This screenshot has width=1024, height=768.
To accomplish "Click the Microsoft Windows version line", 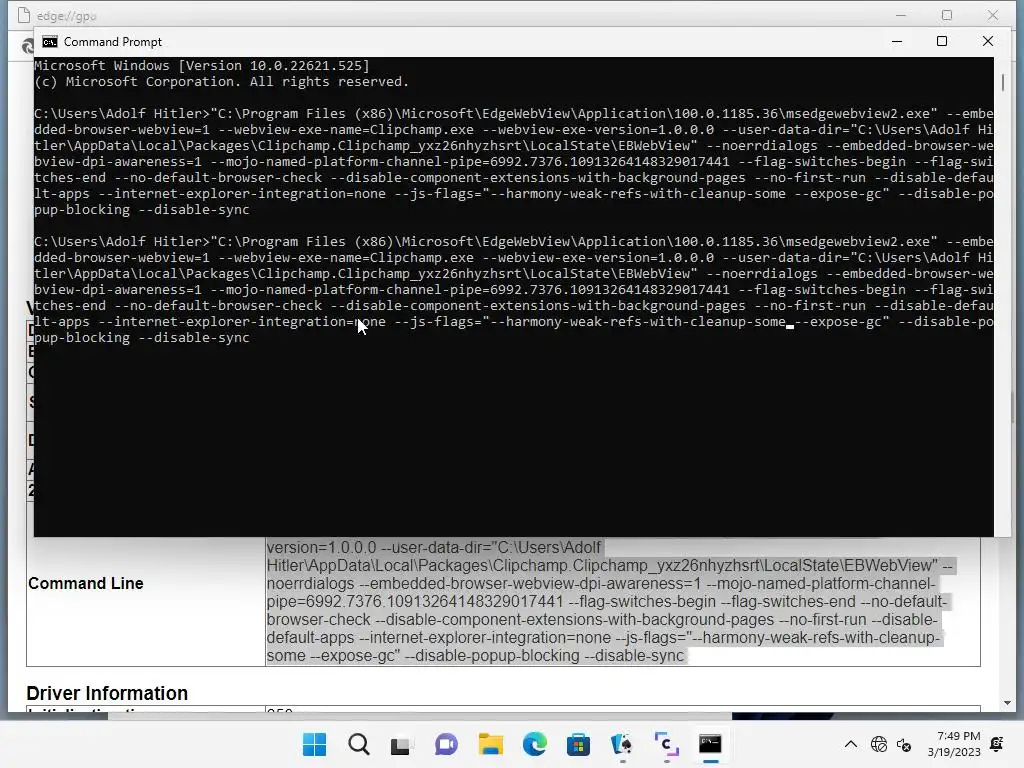I will [202, 66].
